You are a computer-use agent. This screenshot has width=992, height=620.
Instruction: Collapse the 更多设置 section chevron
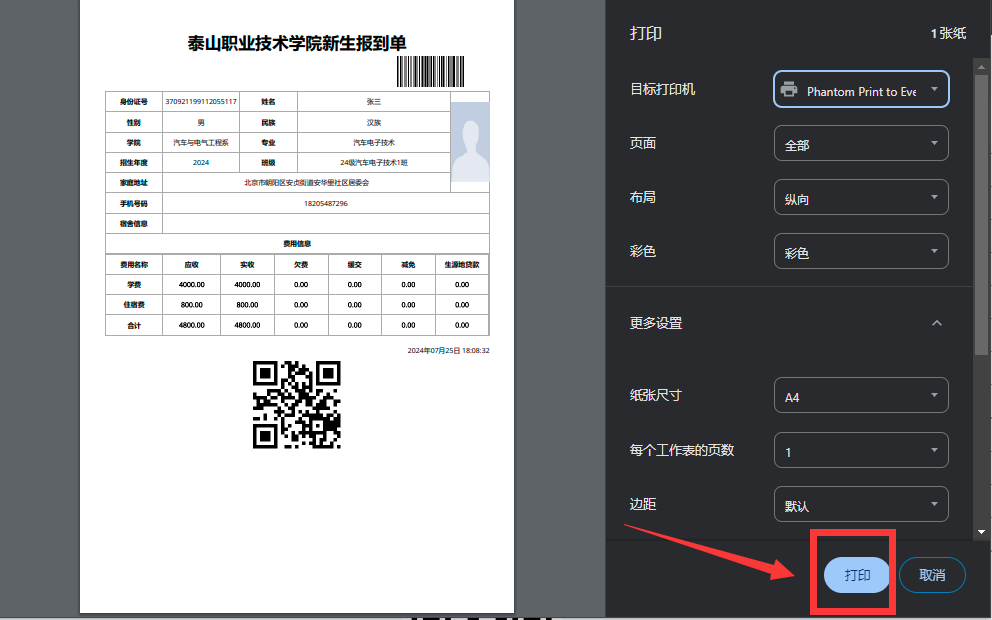click(x=937, y=323)
